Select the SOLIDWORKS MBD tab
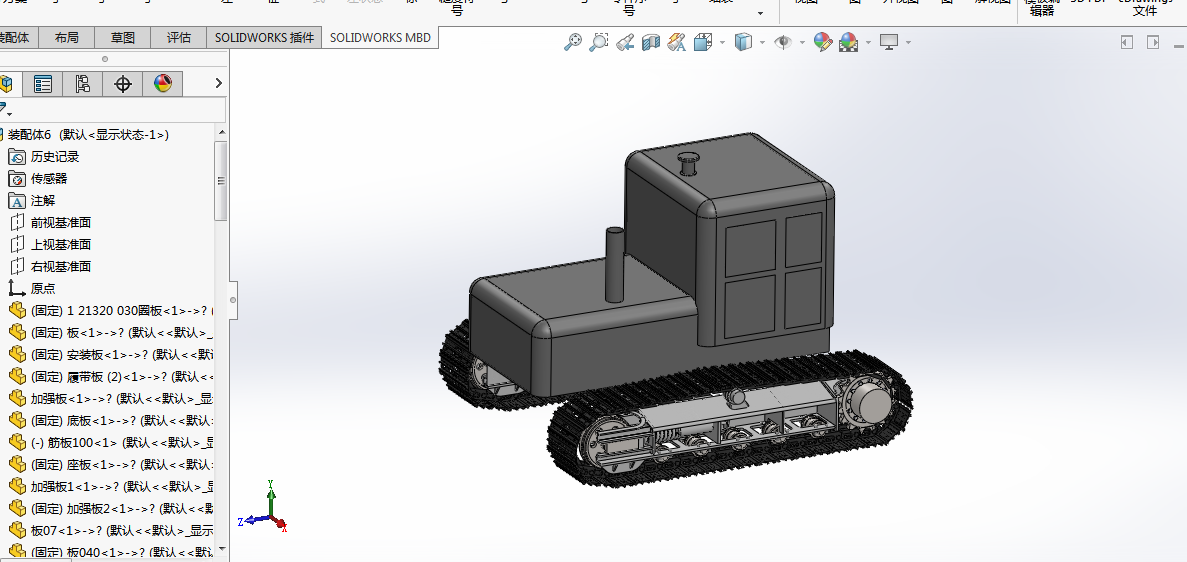The width and height of the screenshot is (1187, 562). [x=380, y=37]
